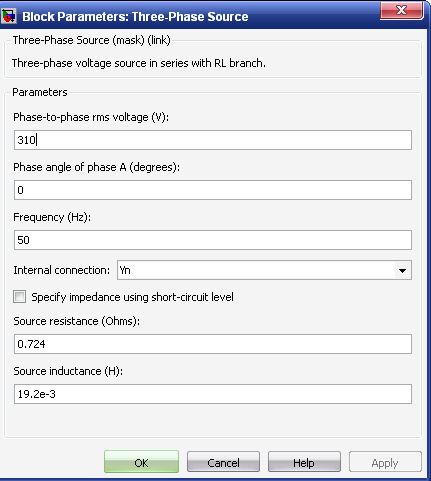This screenshot has height=481, width=431.
Task: Enable Specify impedance using short-circuit level checkbox
Action: coord(19,296)
